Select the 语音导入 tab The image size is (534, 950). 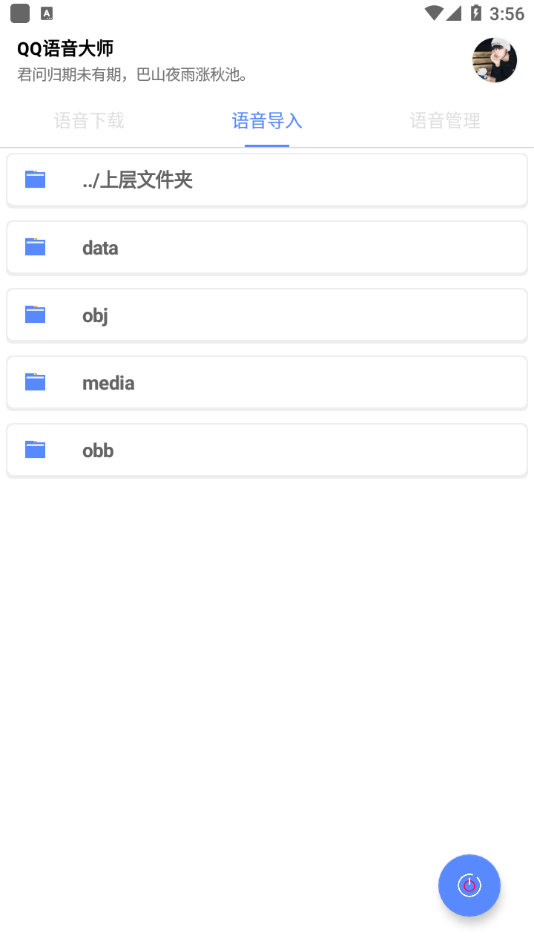coord(267,121)
